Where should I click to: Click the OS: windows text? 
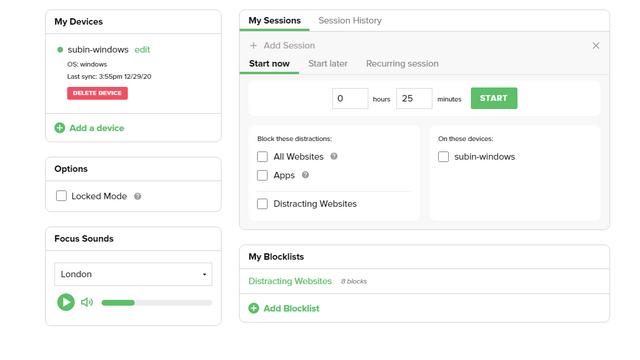[x=87, y=64]
